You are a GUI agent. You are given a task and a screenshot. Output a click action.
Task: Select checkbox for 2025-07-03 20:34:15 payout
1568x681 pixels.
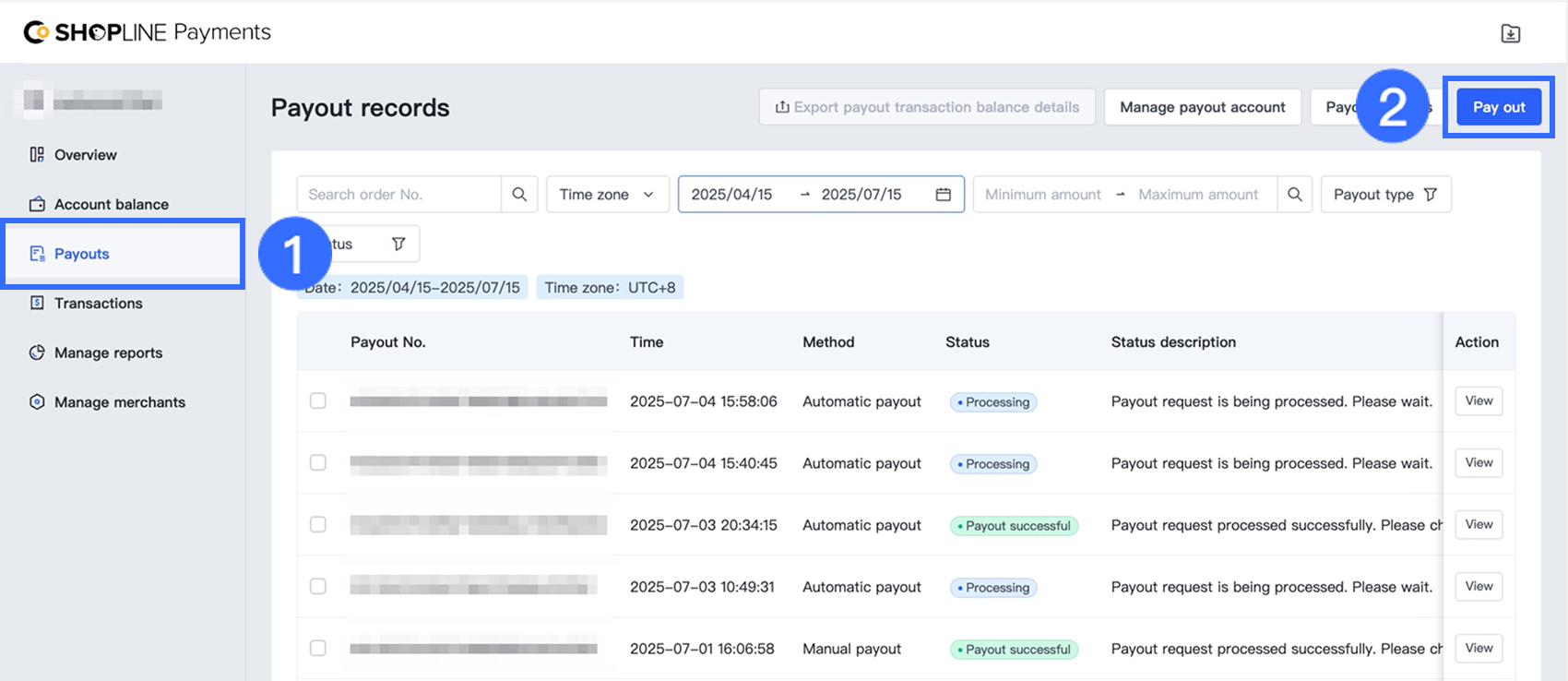pos(318,524)
